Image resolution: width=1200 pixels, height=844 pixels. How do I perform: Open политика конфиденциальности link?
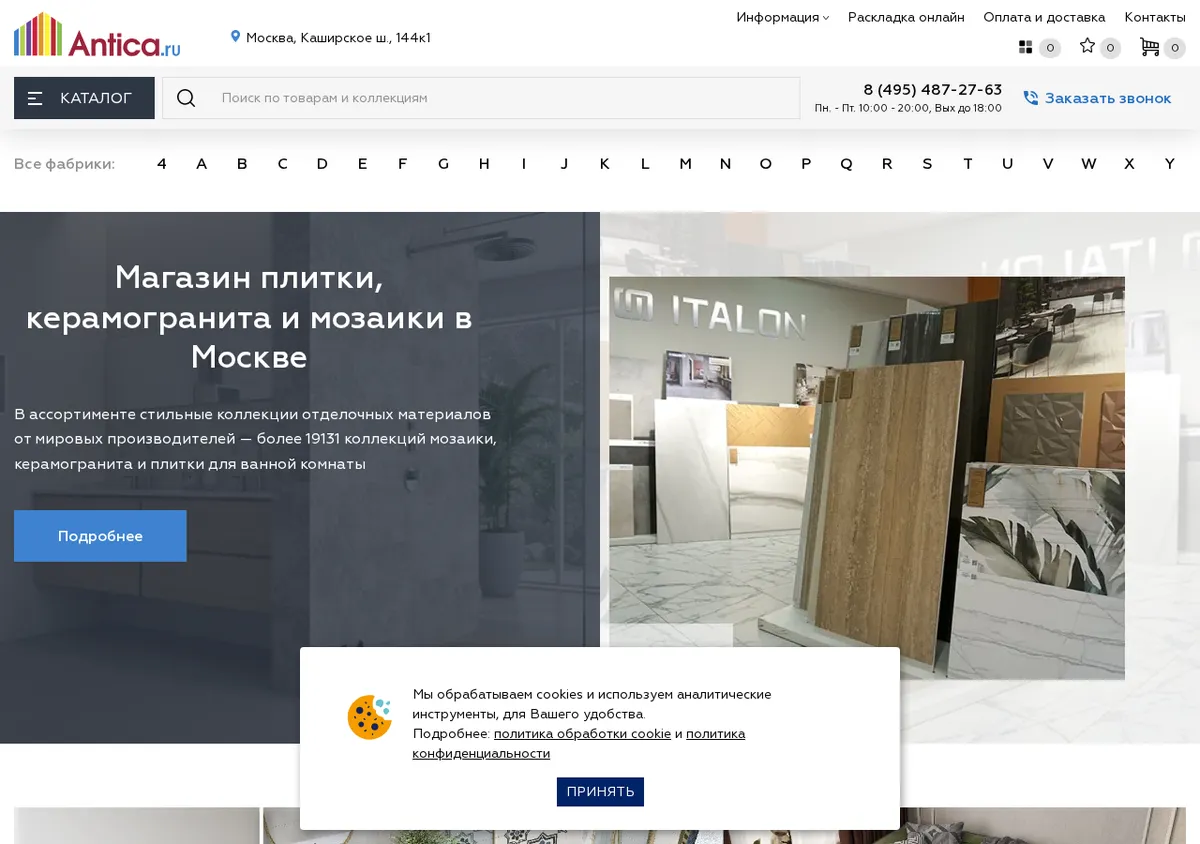click(x=579, y=744)
